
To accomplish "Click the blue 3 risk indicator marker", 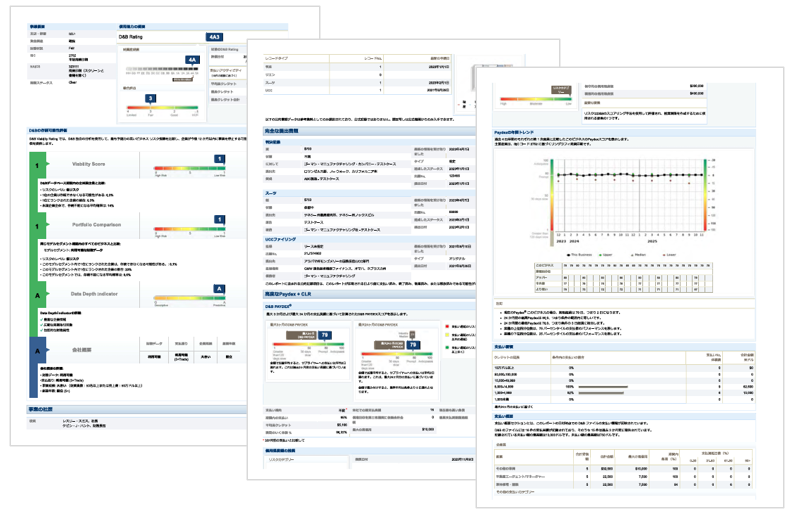I will pyautogui.click(x=150, y=98).
